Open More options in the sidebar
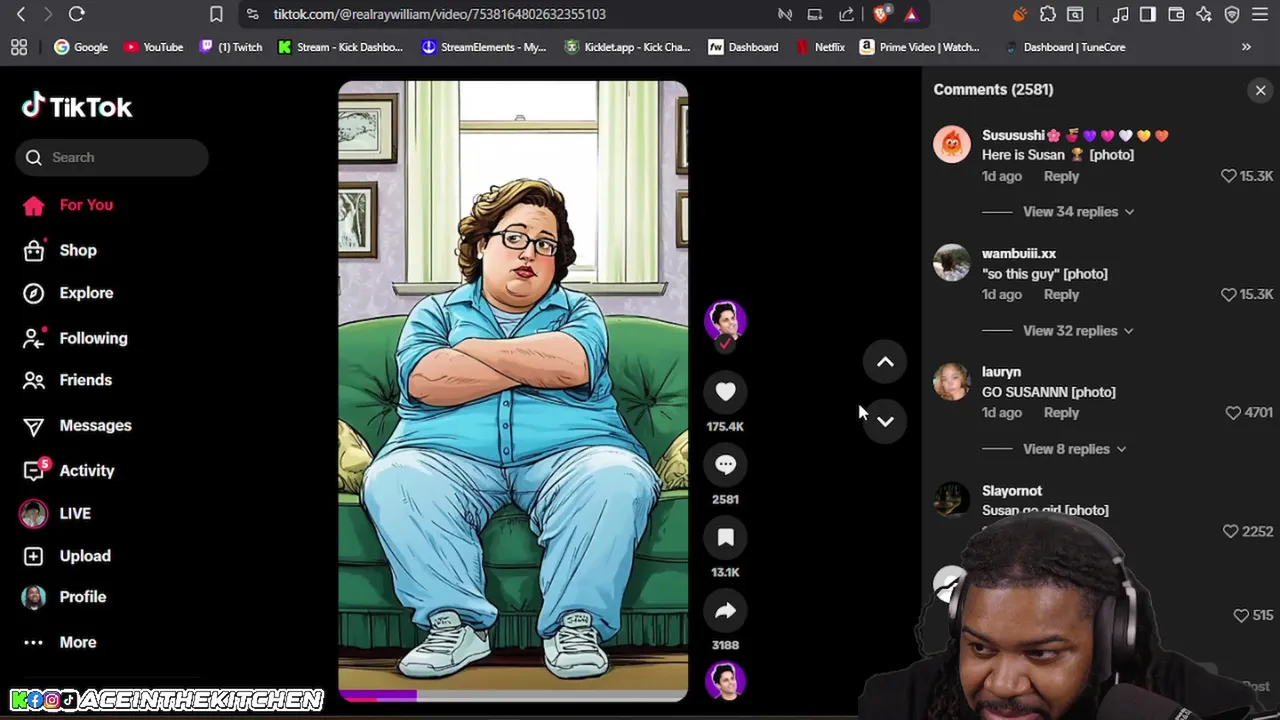 pos(77,642)
